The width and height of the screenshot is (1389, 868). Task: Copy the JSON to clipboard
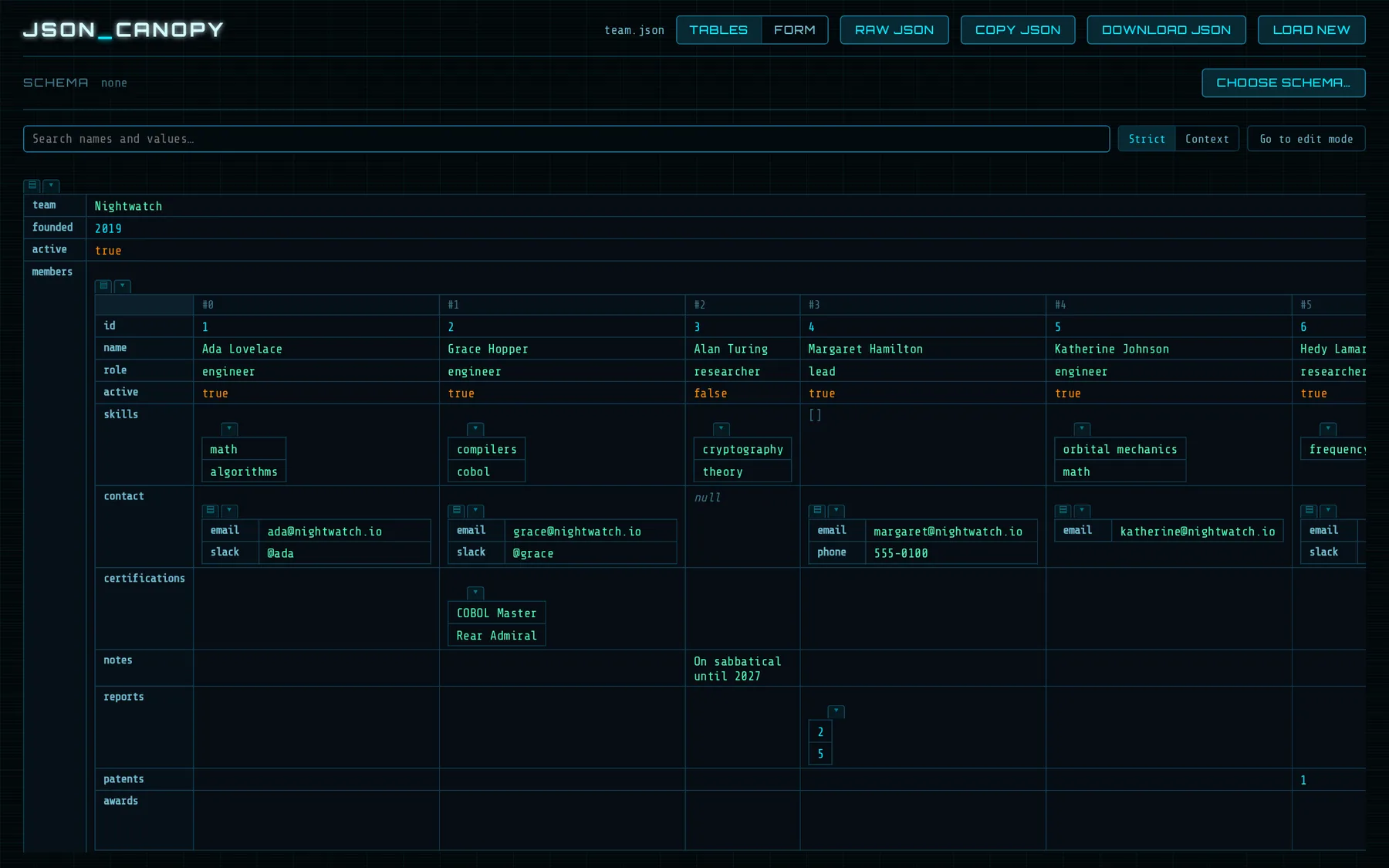click(1018, 30)
